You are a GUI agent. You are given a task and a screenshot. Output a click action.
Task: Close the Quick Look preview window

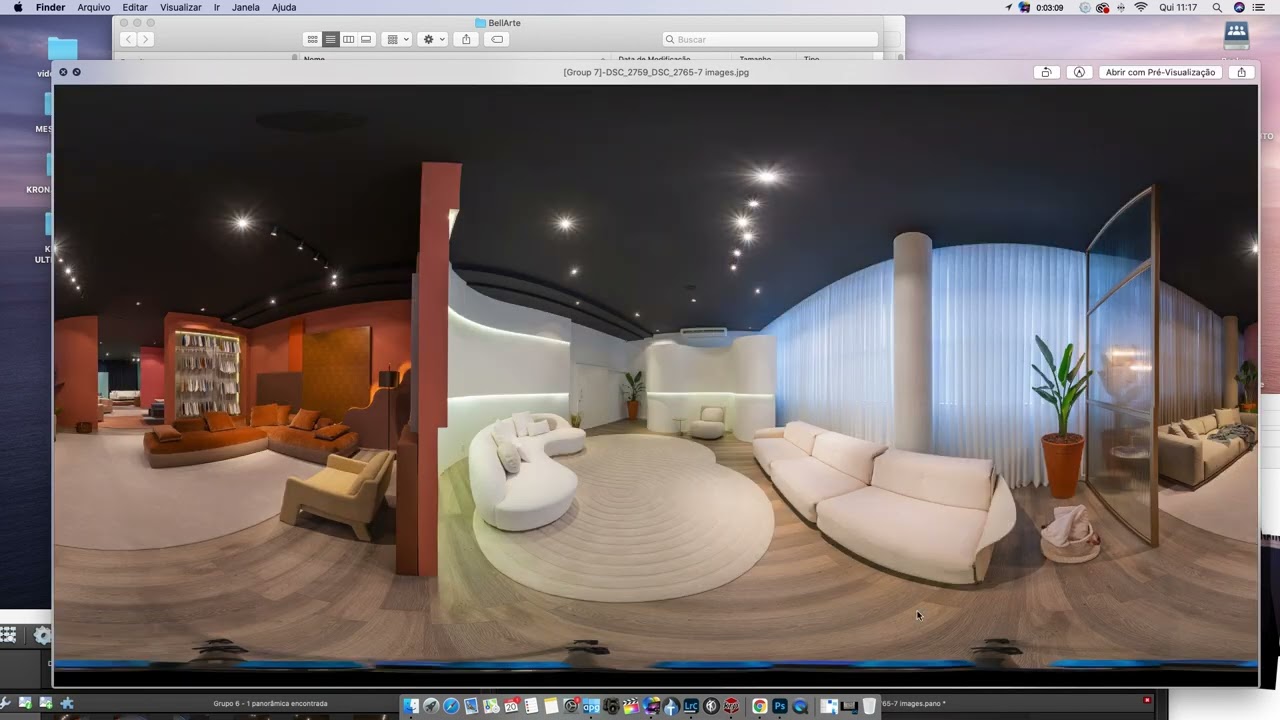click(63, 72)
